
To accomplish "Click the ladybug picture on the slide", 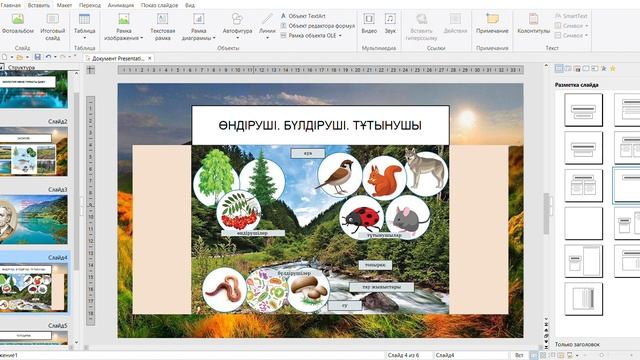I will tap(362, 217).
